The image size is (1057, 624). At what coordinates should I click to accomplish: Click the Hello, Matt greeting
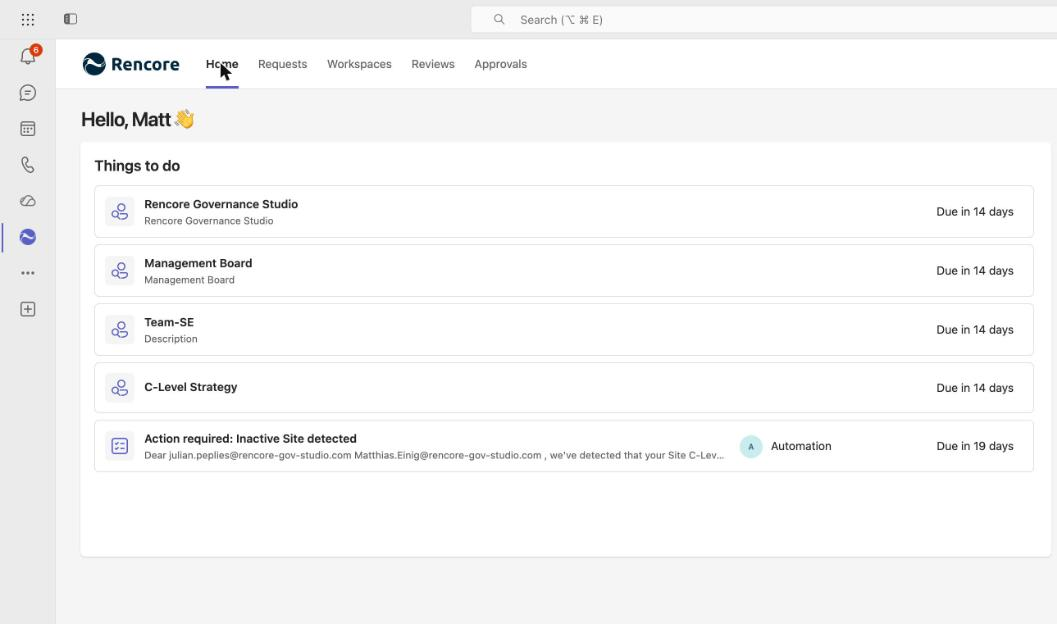(x=138, y=119)
